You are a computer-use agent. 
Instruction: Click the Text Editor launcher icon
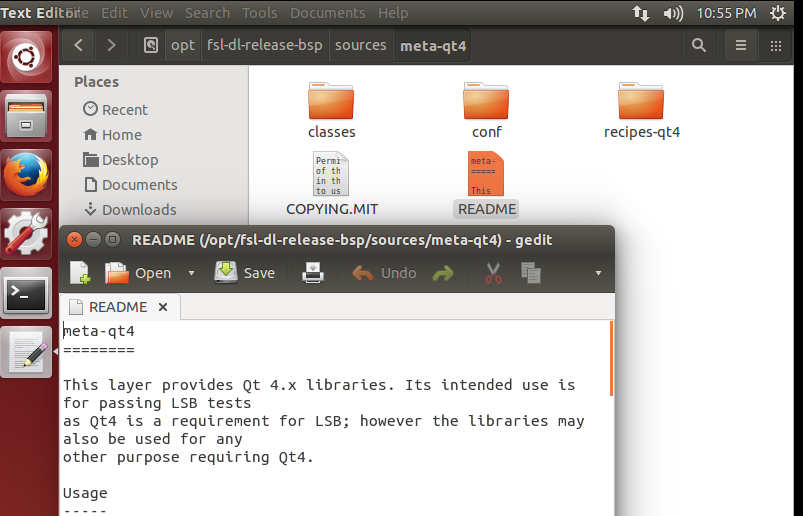pos(26,352)
